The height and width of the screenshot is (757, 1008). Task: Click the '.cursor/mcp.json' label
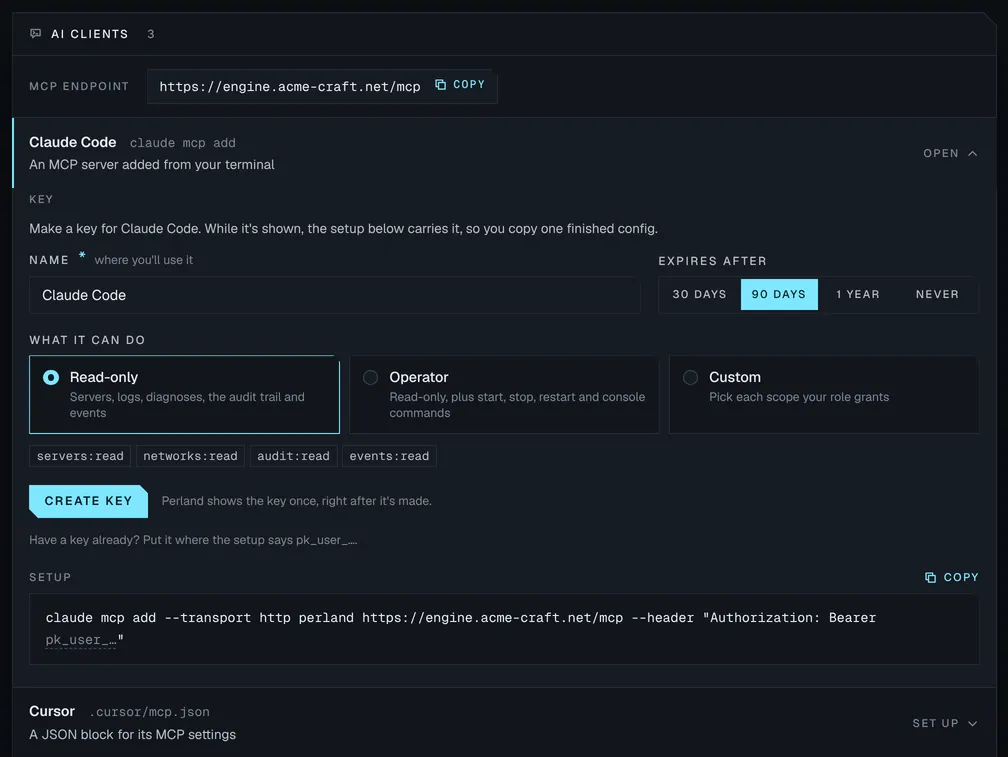tap(149, 712)
